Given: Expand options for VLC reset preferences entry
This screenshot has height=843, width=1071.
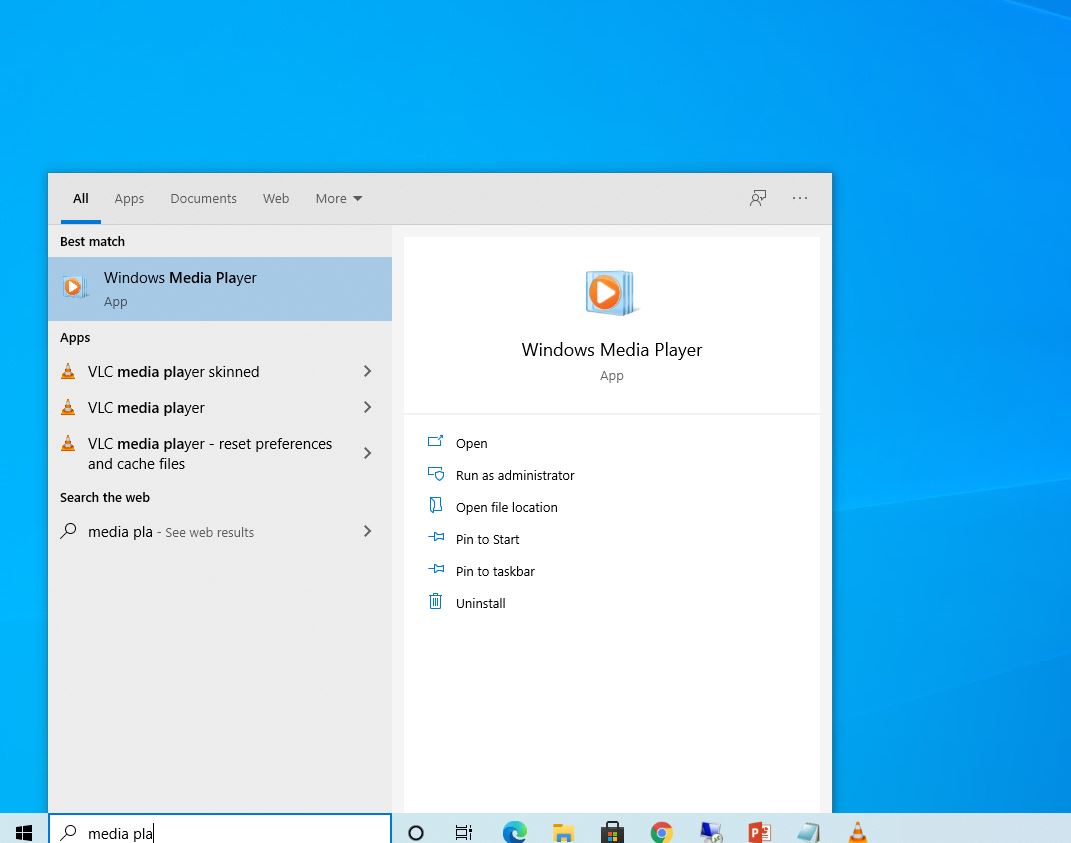Looking at the screenshot, I should tap(367, 453).
